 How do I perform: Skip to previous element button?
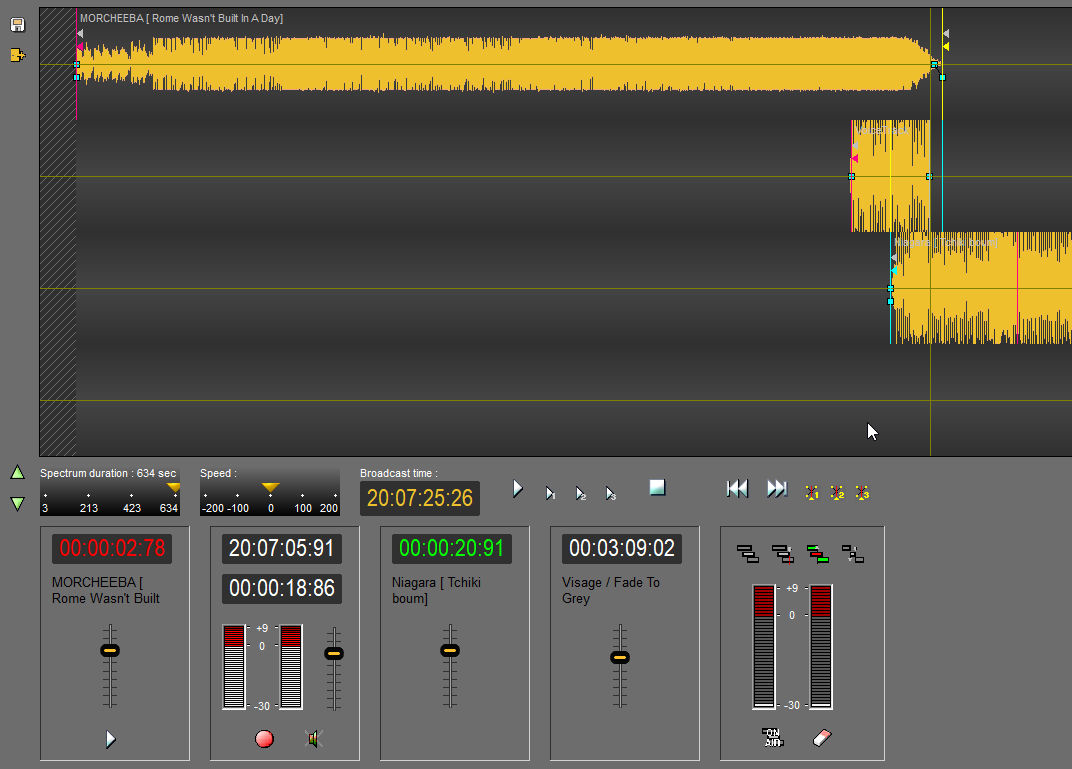pyautogui.click(x=737, y=488)
